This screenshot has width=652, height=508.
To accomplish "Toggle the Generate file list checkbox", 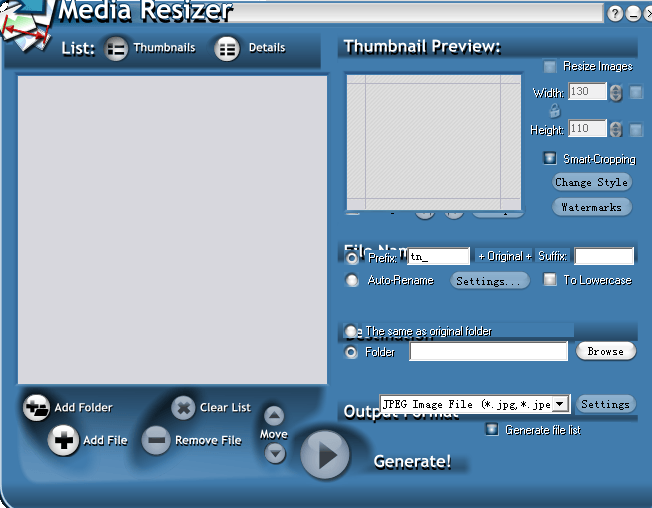I will (491, 429).
